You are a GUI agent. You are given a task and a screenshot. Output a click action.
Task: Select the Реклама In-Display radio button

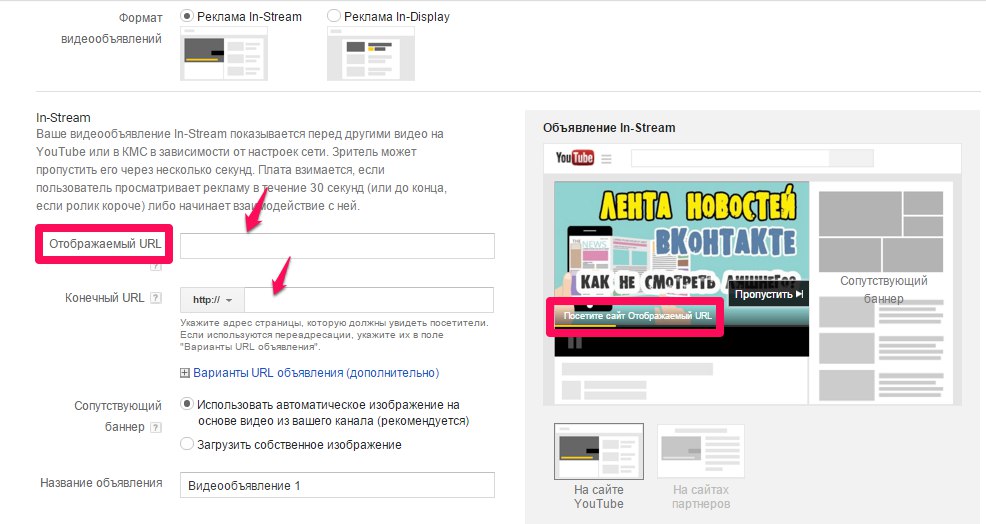[334, 16]
